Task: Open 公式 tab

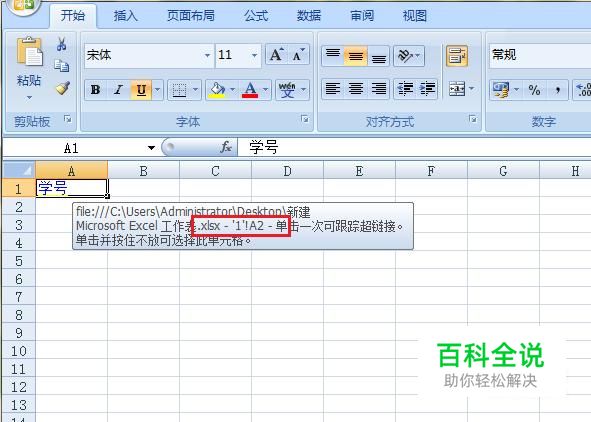Action: [256, 15]
